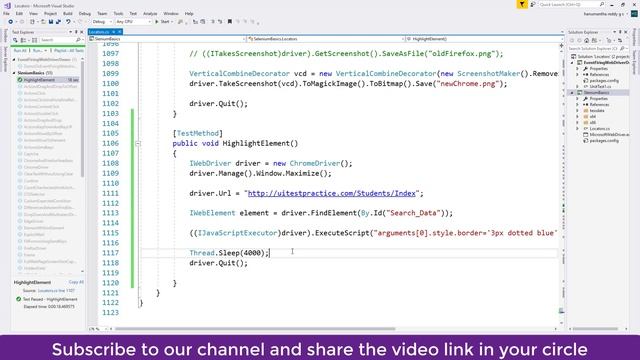The image size is (640, 360).
Task: Open the Any CPU platform dropdown
Action: (133, 22)
